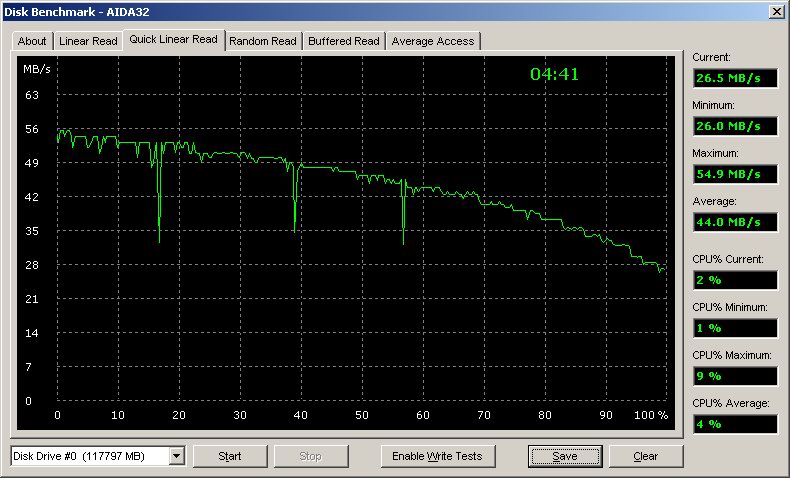Click the greyed-out Stop button
This screenshot has height=478, width=790.
click(310, 456)
